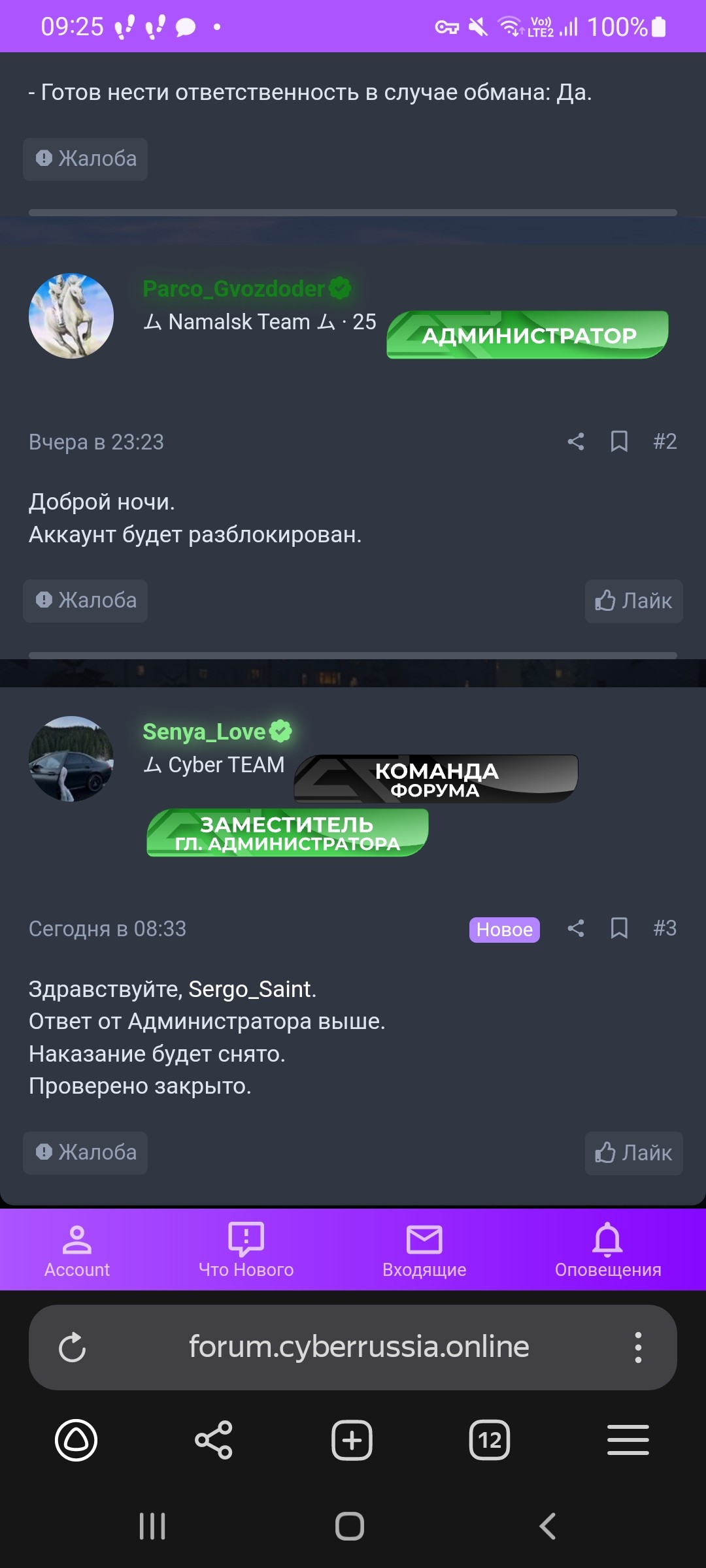Share post #2 via share icon
The width and height of the screenshot is (706, 1568).
tap(575, 442)
